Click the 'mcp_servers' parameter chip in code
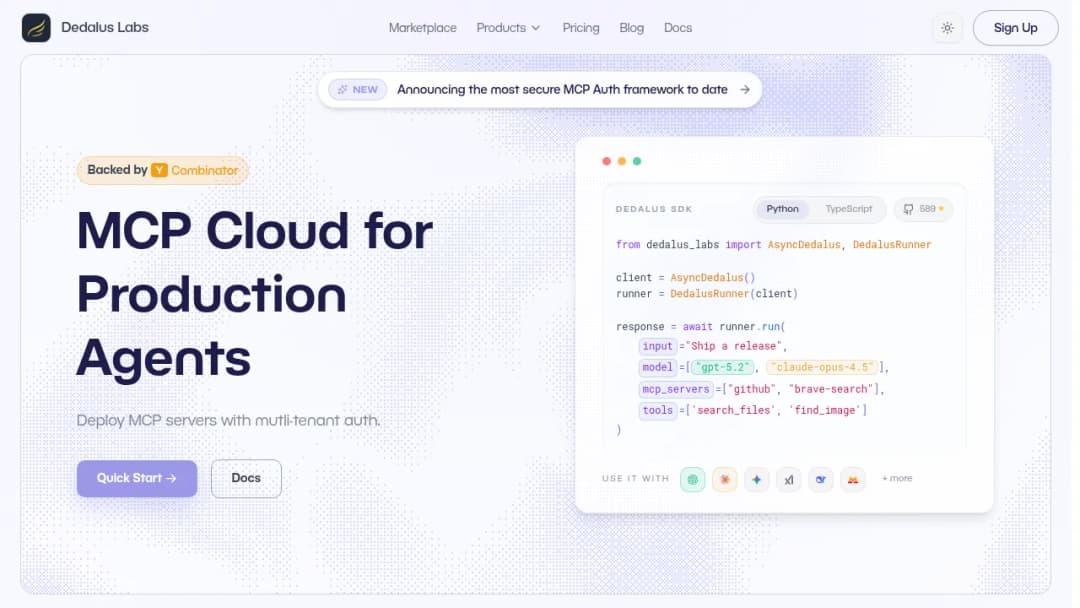This screenshot has width=1080, height=608. coord(676,390)
